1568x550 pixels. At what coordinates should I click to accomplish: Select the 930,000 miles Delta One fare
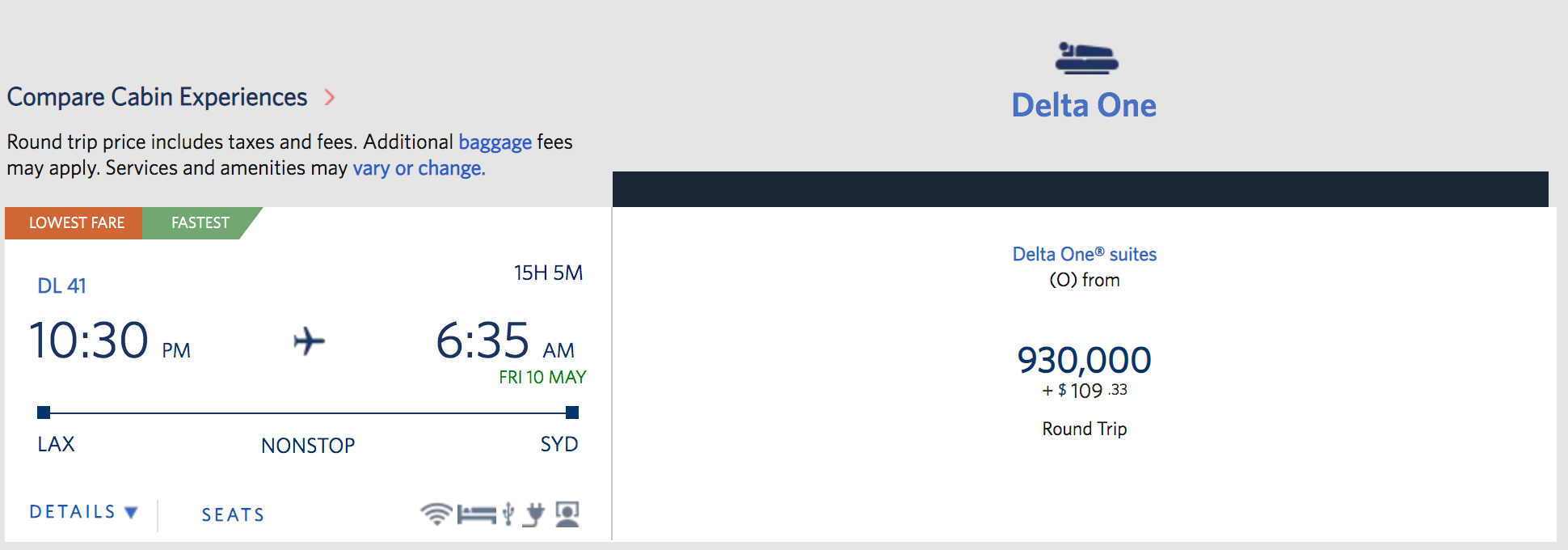pyautogui.click(x=1084, y=360)
